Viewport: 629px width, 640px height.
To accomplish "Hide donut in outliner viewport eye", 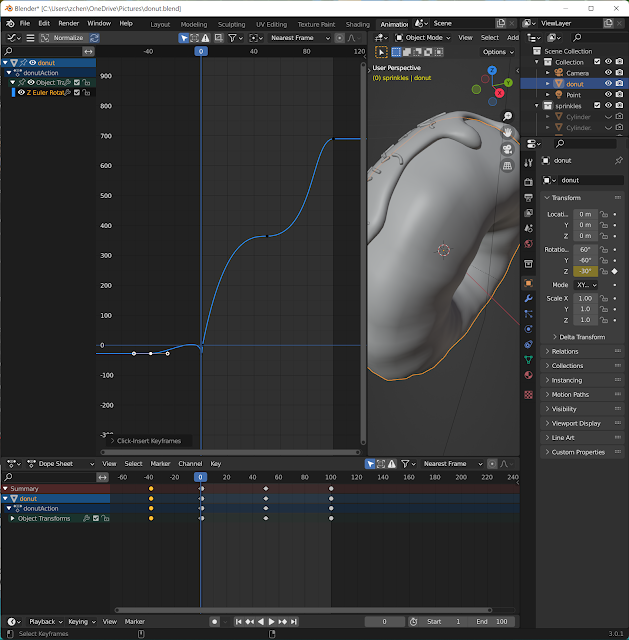I will pos(608,83).
